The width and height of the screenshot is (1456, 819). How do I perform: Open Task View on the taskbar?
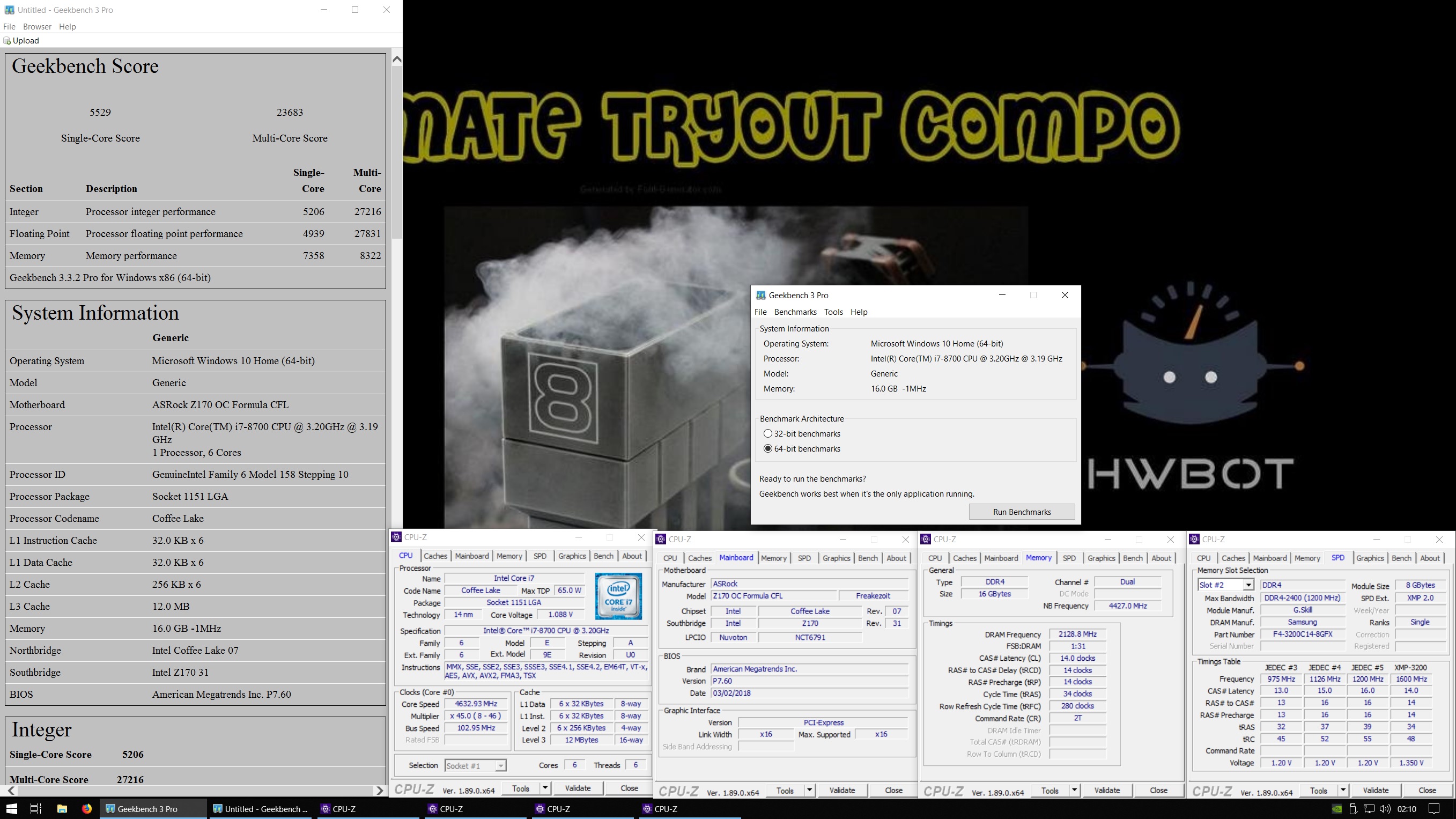[35, 809]
